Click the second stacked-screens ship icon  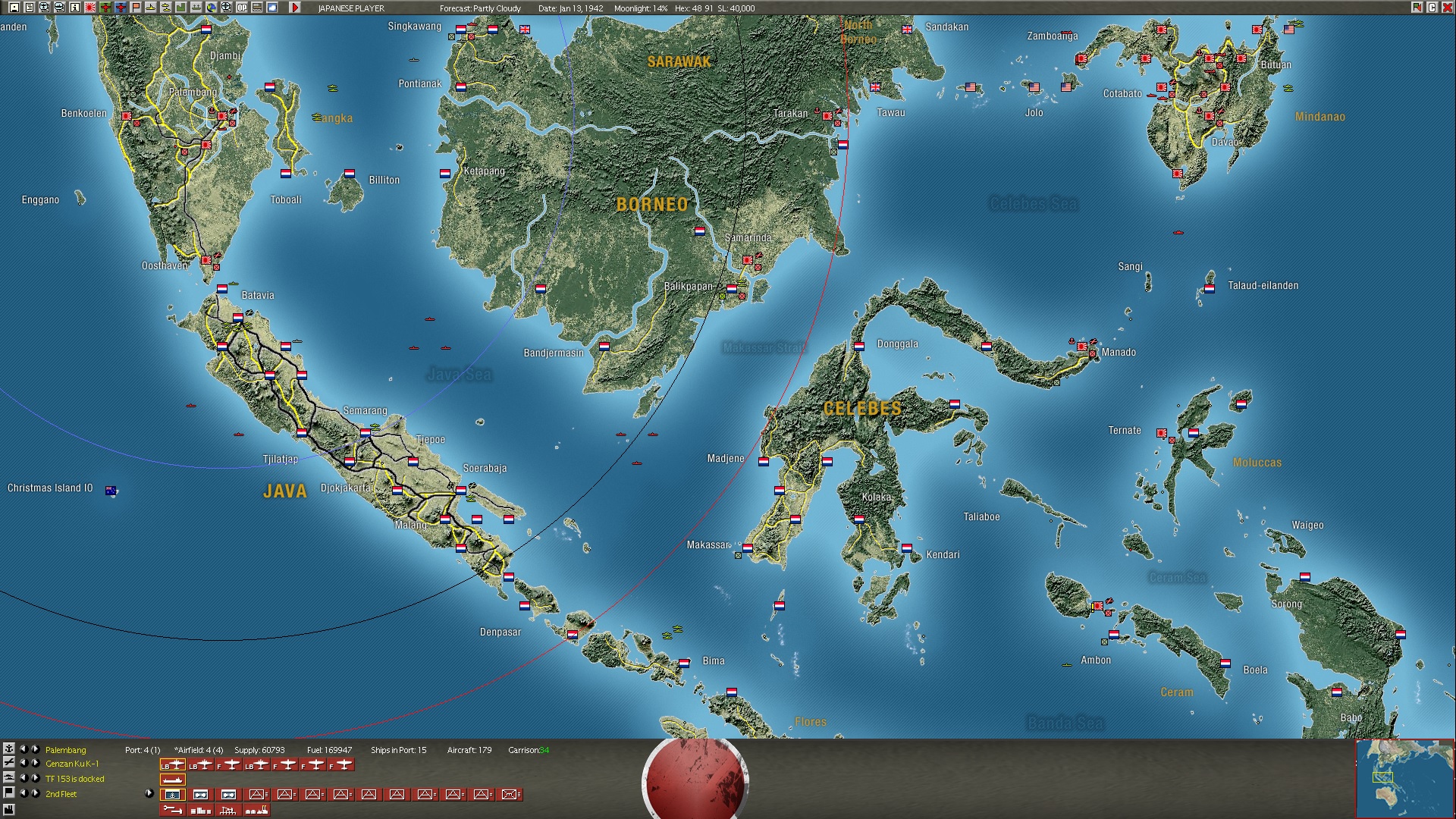(59, 8)
